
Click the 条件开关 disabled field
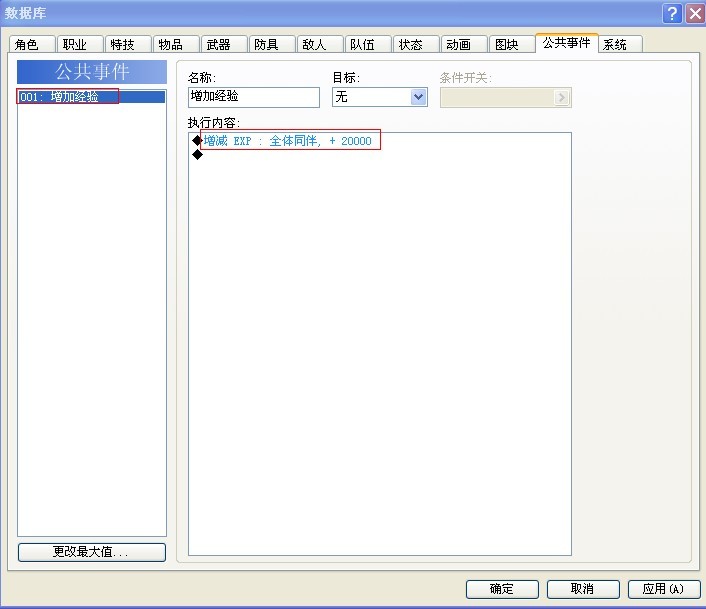[x=506, y=97]
